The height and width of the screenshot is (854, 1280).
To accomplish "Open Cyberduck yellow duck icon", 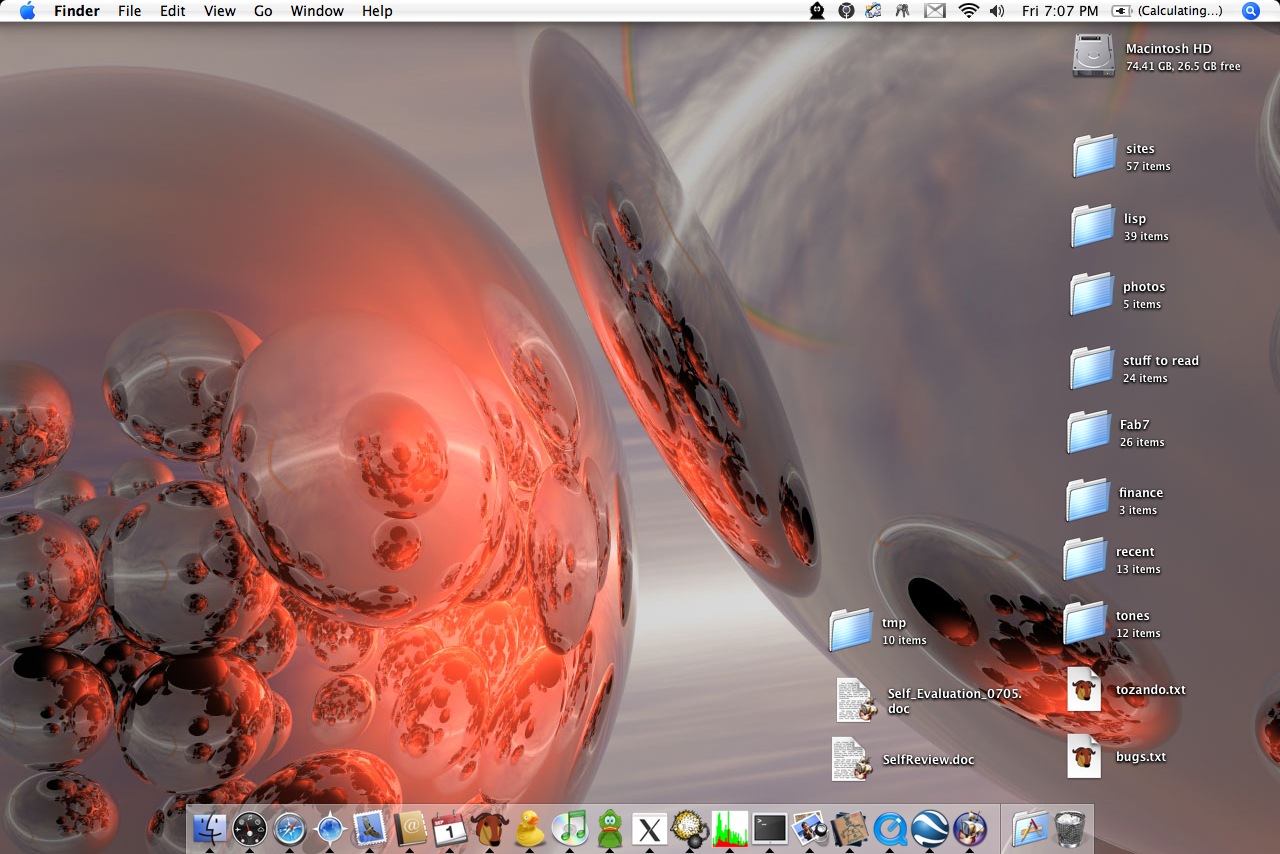I will point(530,828).
